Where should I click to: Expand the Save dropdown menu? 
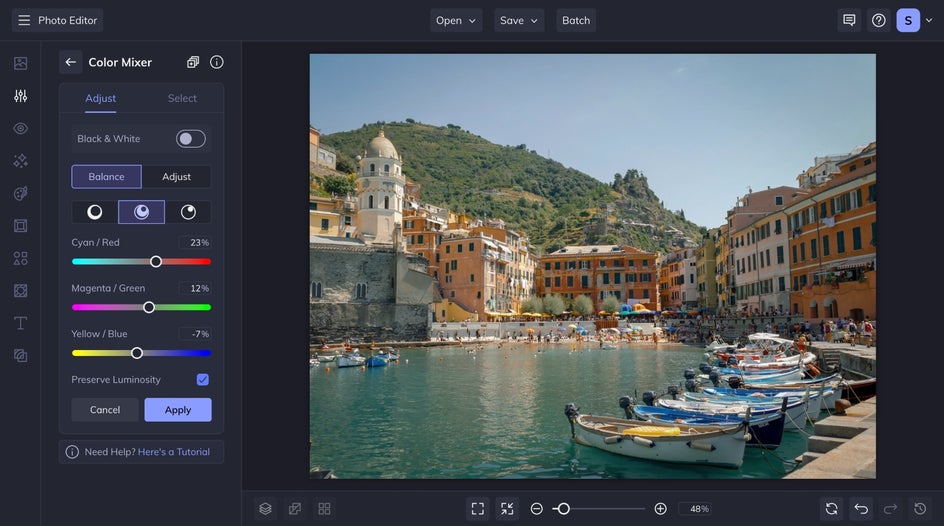[519, 20]
